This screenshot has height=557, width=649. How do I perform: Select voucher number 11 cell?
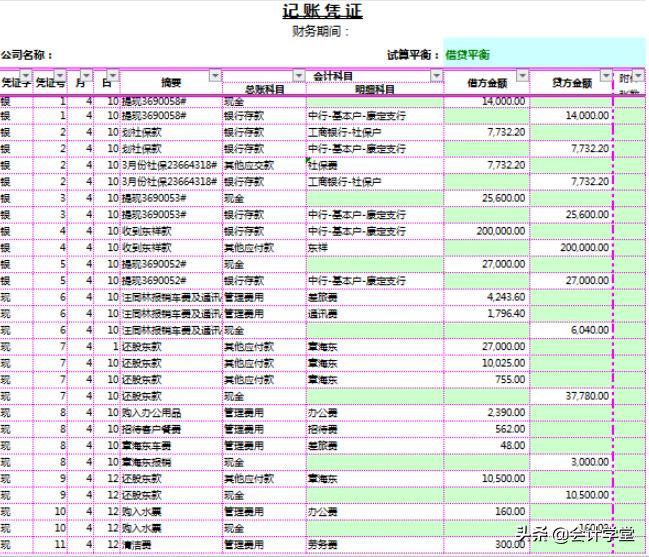click(50, 545)
